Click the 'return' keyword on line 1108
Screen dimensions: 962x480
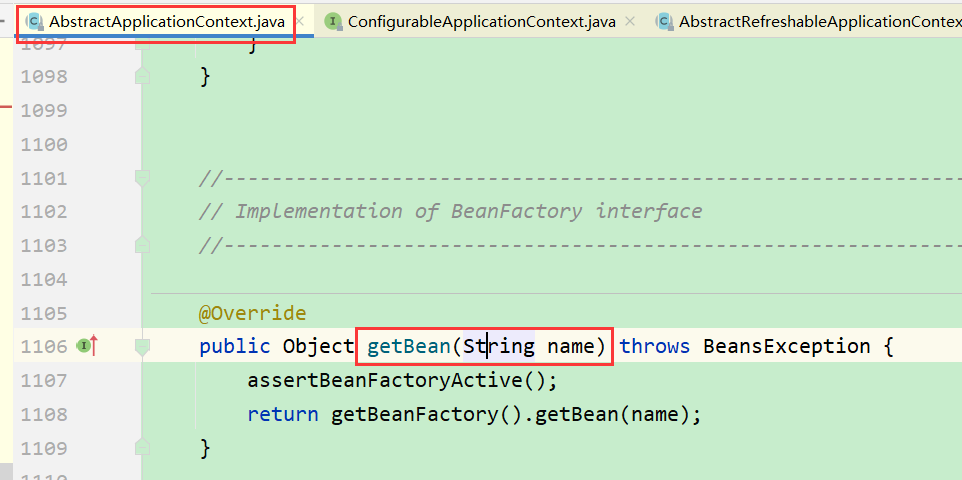[x=283, y=414]
